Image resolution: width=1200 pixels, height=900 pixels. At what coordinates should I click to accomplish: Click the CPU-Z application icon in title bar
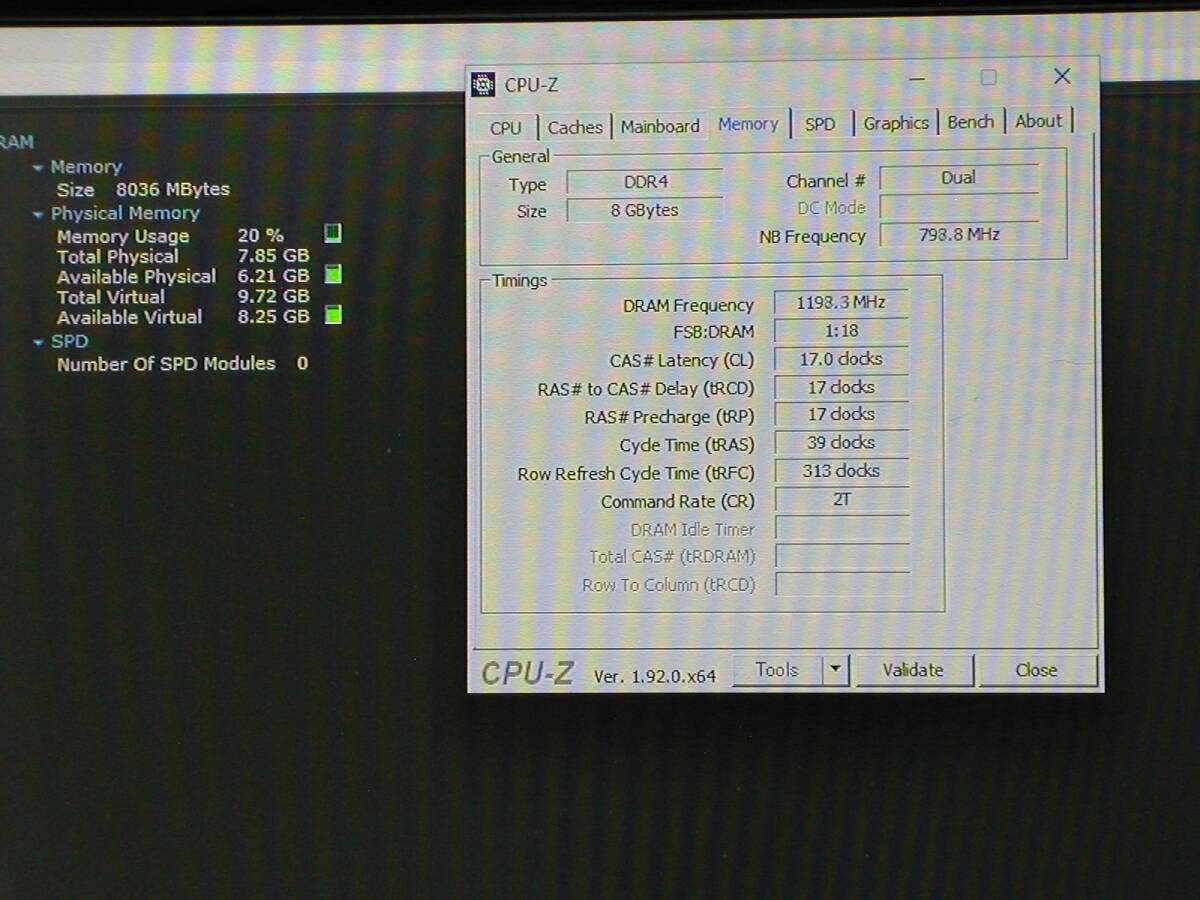click(x=483, y=84)
